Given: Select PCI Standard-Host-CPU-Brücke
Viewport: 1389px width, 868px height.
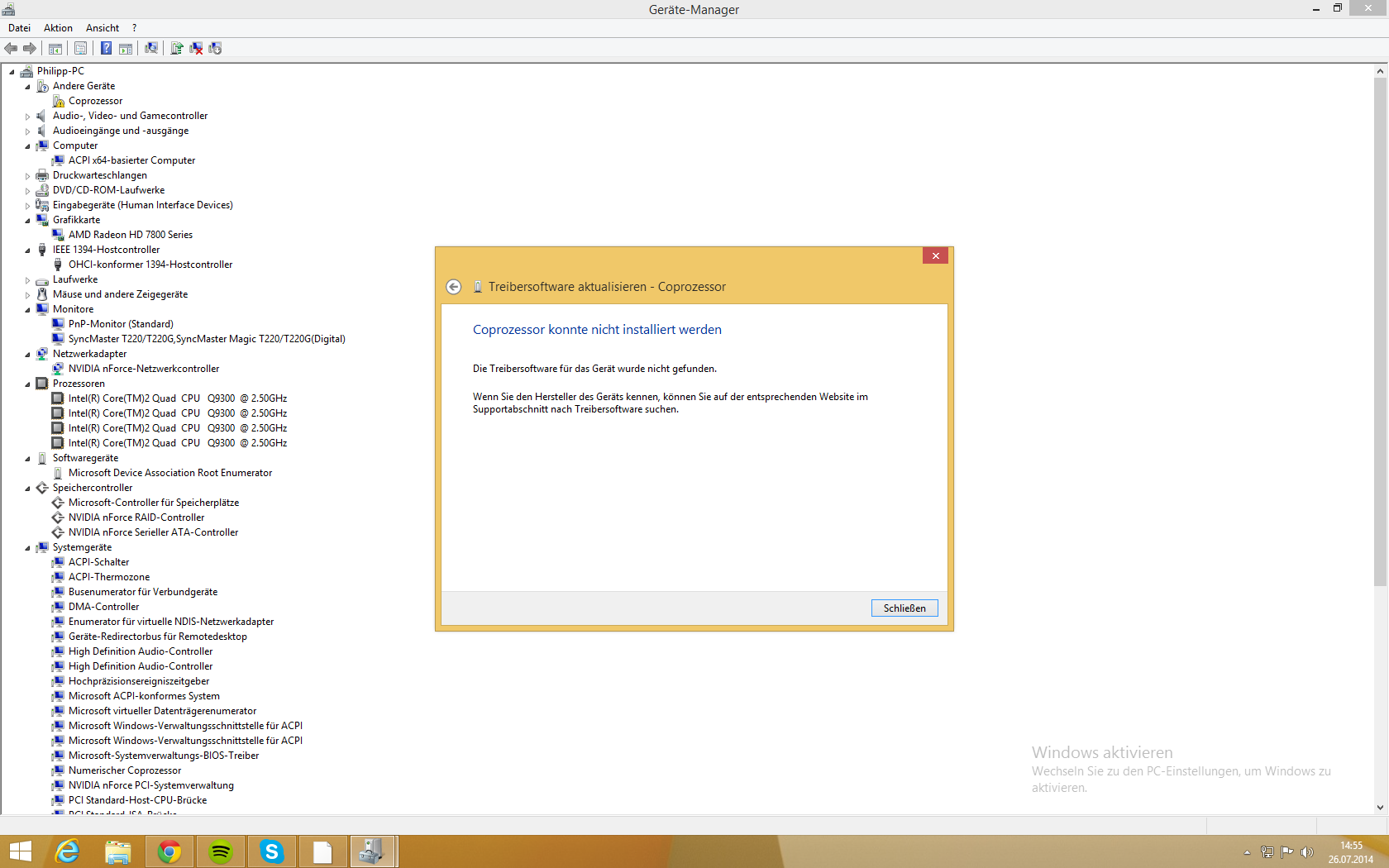Looking at the screenshot, I should click(x=137, y=800).
